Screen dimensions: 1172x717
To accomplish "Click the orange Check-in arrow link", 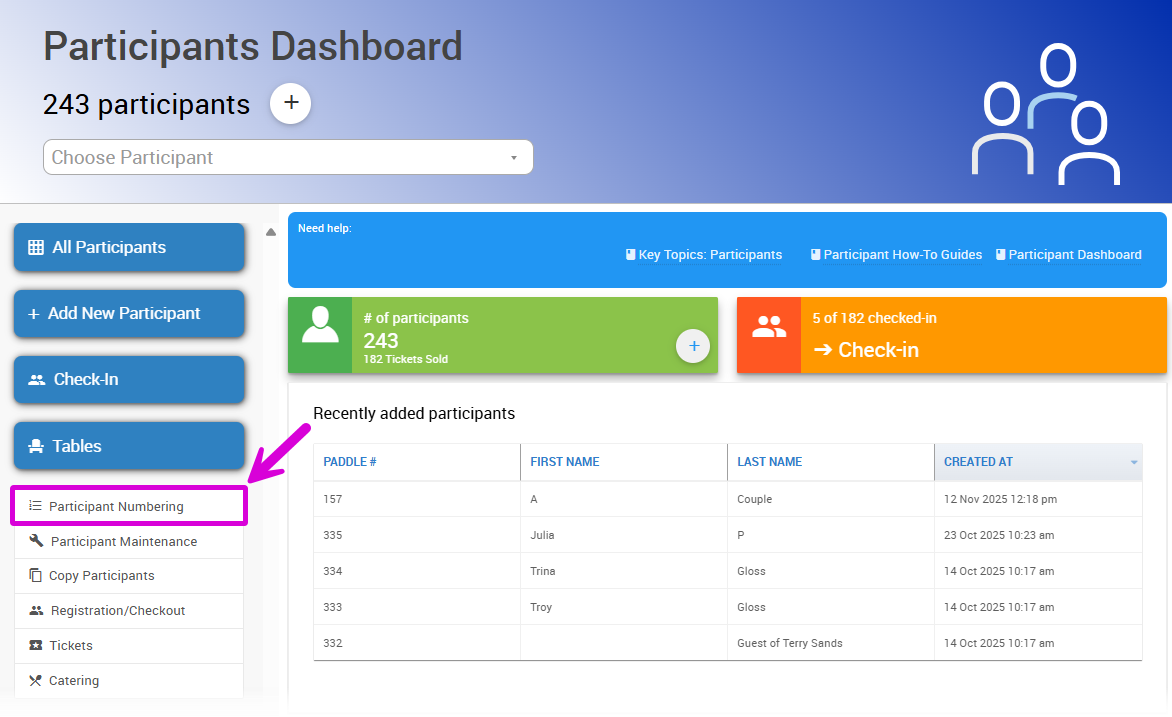I will point(866,350).
